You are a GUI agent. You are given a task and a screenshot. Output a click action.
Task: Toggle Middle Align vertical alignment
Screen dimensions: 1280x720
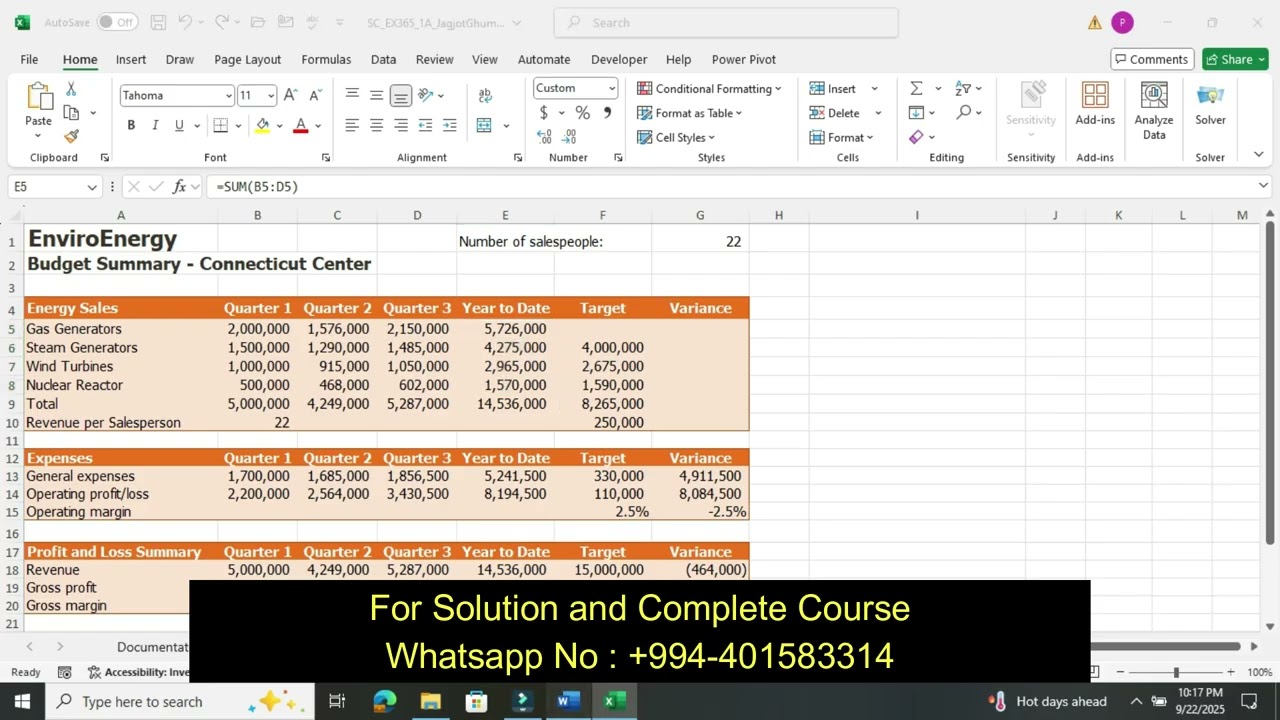tap(376, 95)
